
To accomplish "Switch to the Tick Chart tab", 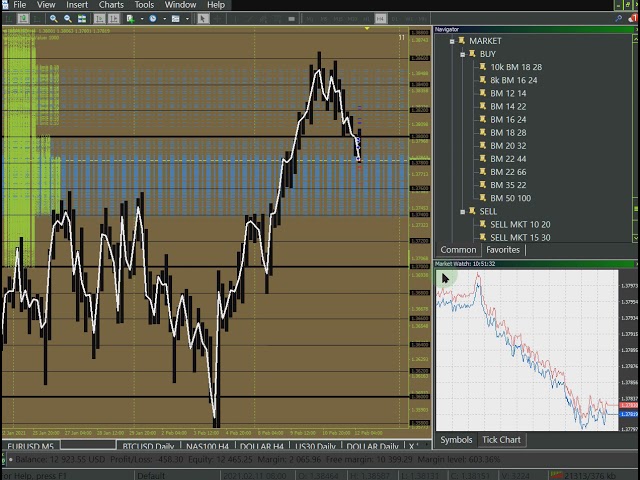I will click(501, 440).
